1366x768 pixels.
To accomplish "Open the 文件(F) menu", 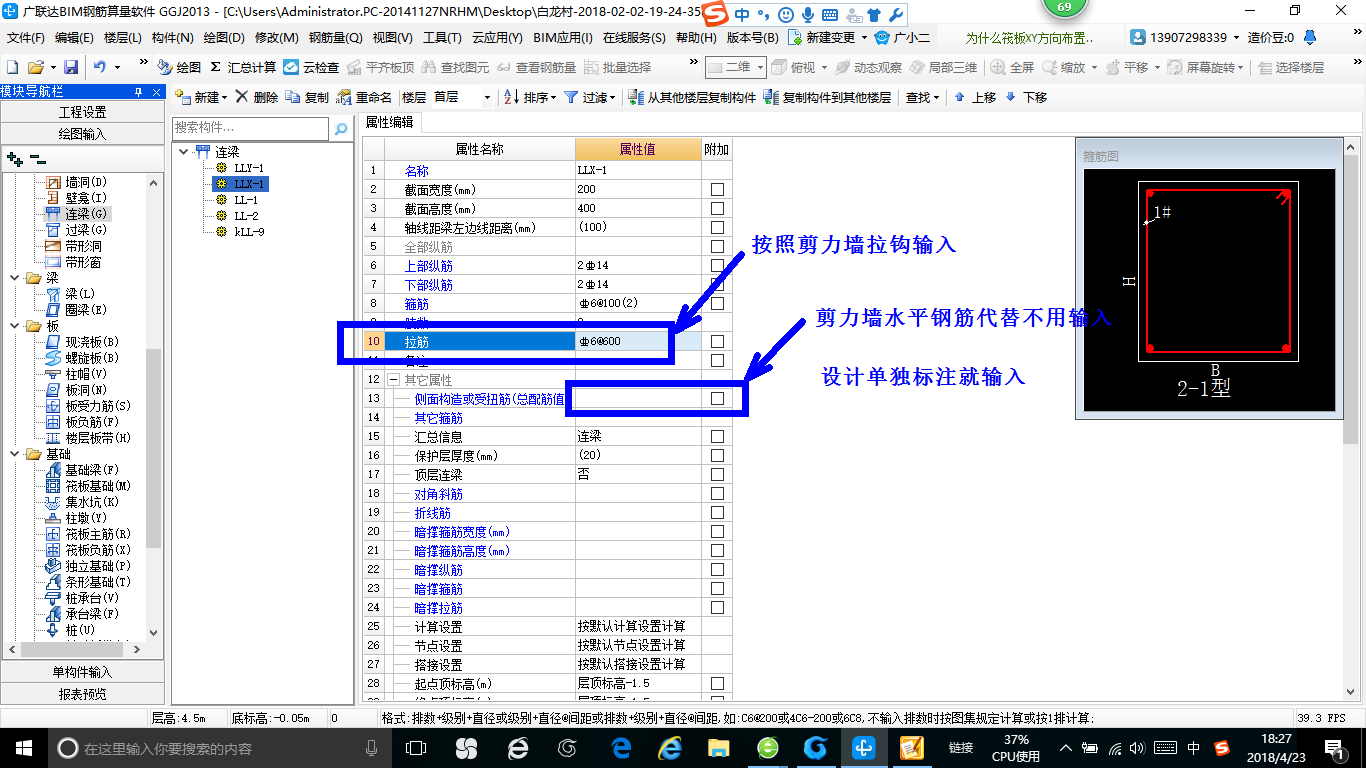I will pos(26,38).
